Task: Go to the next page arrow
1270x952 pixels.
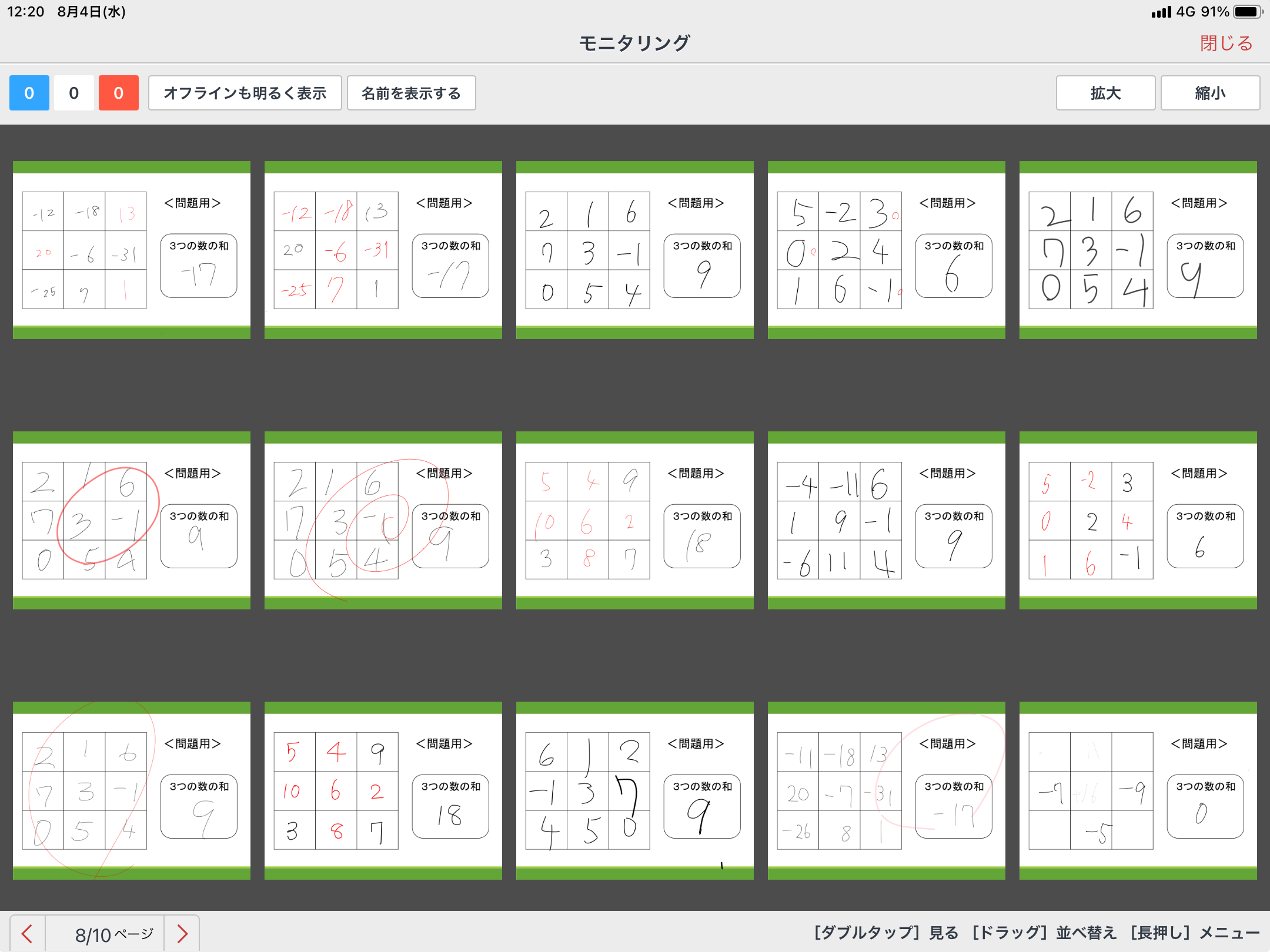Action: [x=182, y=933]
